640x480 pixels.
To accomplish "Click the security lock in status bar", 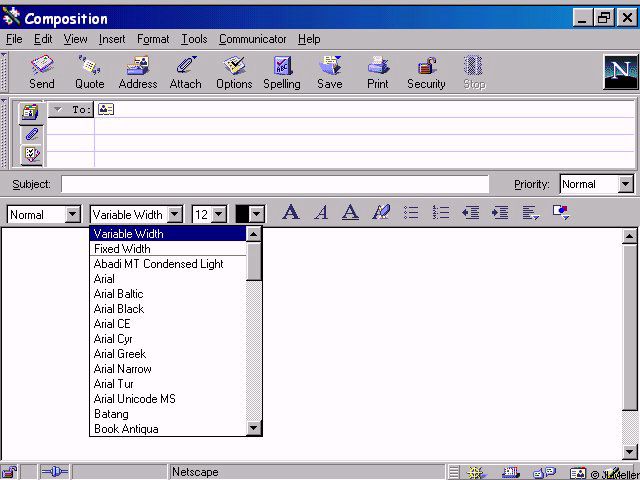I will tap(9, 472).
